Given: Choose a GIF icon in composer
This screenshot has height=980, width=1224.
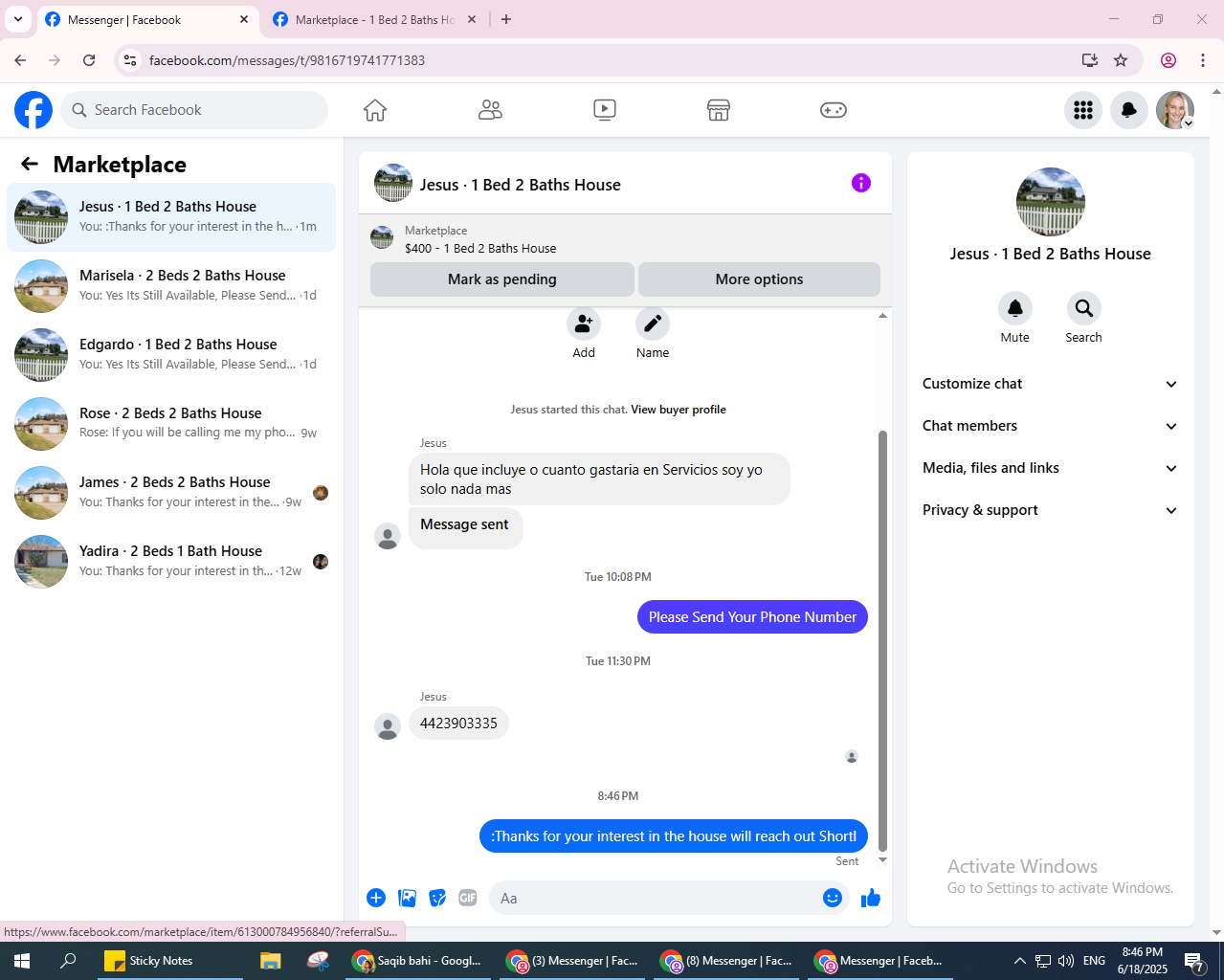Looking at the screenshot, I should pyautogui.click(x=468, y=898).
